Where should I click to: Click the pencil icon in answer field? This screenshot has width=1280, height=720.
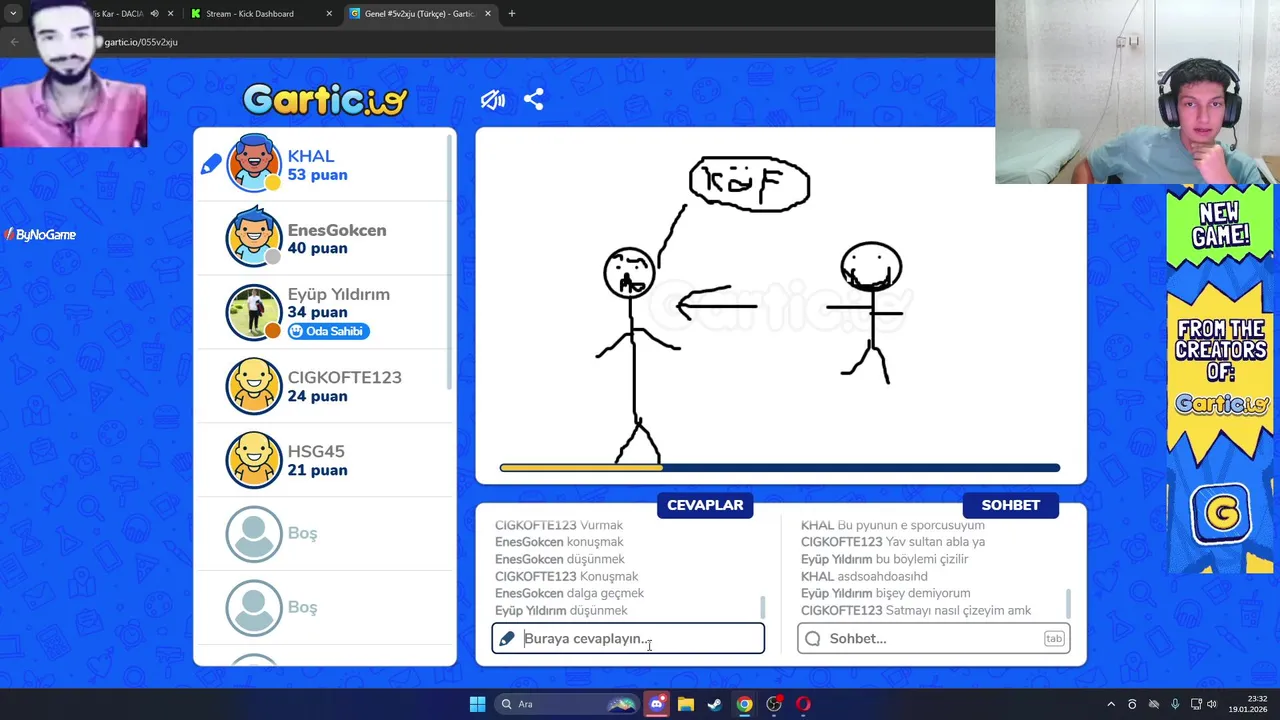point(507,638)
